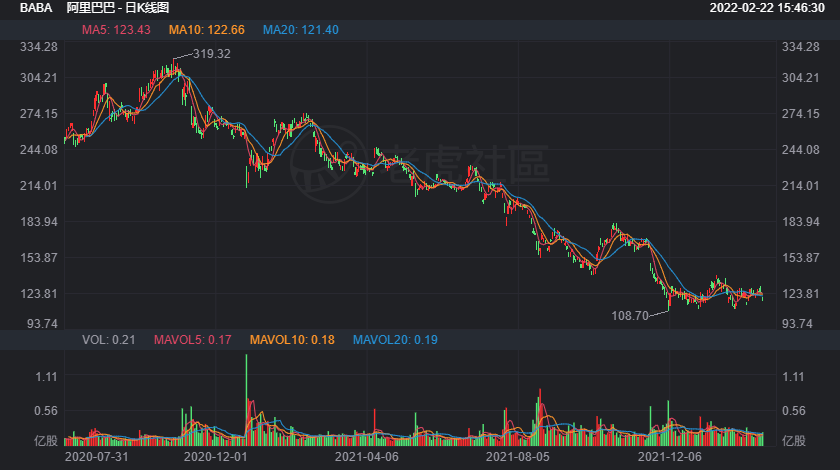Click left axis price label 123.81
Screen dimensions: 840x470
pyautogui.click(x=39, y=294)
